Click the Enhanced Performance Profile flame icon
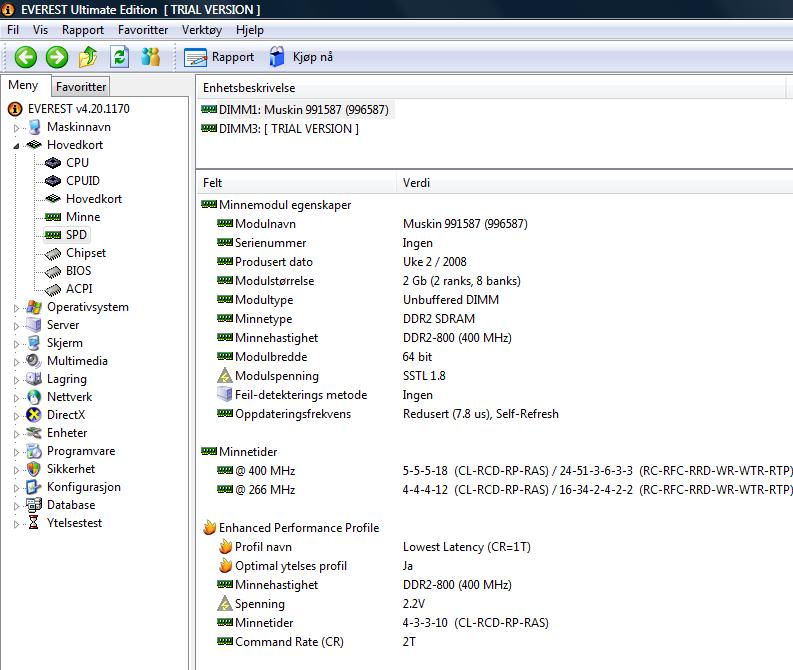Image resolution: width=793 pixels, height=670 pixels. (x=209, y=527)
